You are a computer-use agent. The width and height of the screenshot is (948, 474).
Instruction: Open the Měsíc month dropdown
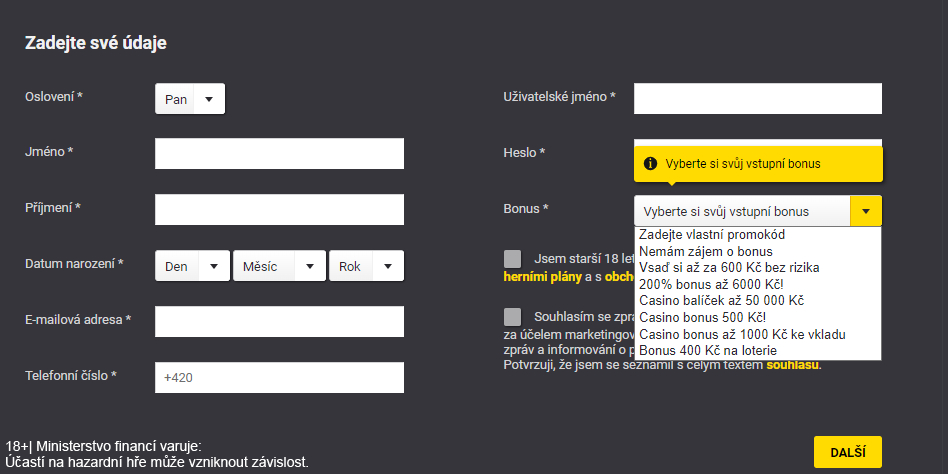coord(279,266)
